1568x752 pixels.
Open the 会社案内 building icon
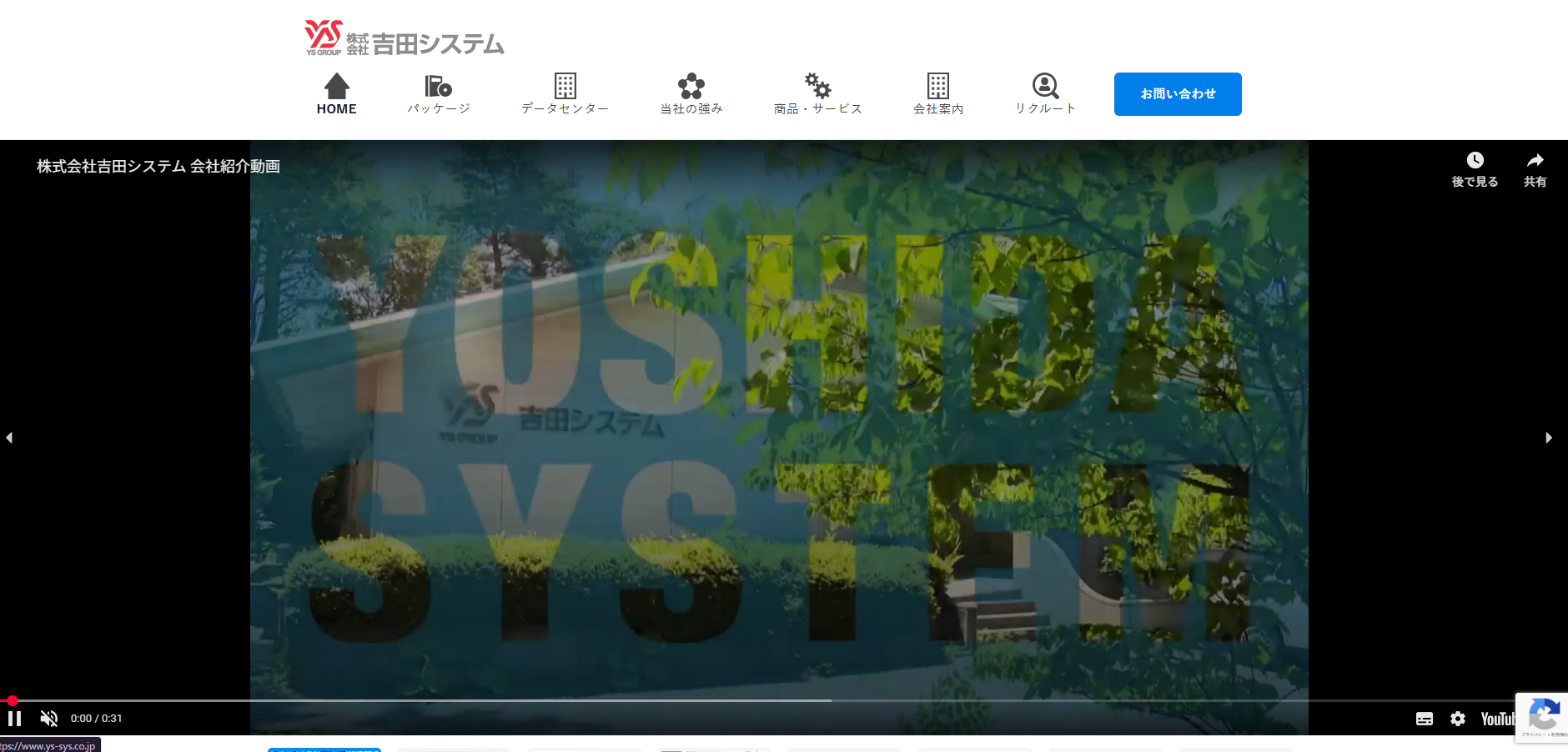(938, 86)
